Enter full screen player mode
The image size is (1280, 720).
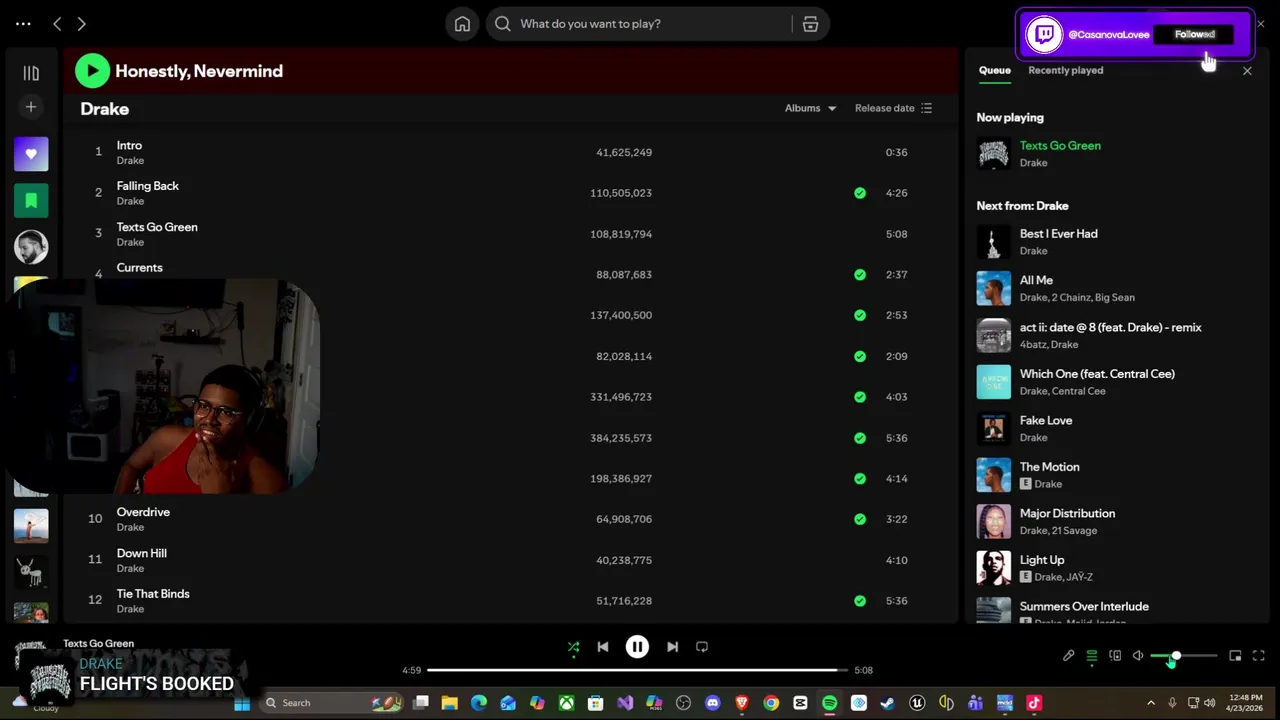1258,656
